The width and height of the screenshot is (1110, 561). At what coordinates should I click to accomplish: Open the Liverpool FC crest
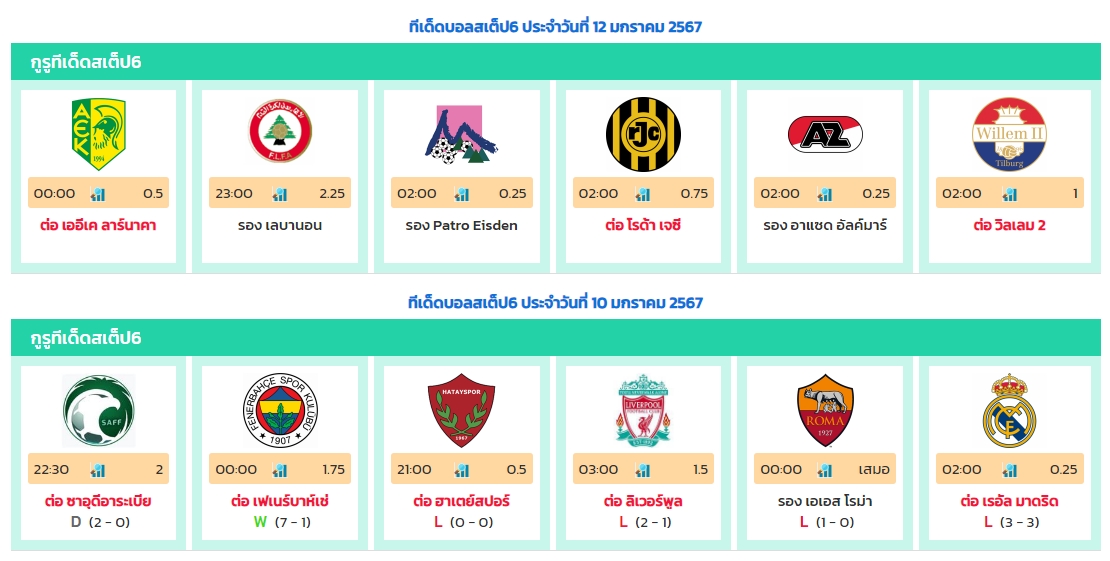pyautogui.click(x=643, y=410)
